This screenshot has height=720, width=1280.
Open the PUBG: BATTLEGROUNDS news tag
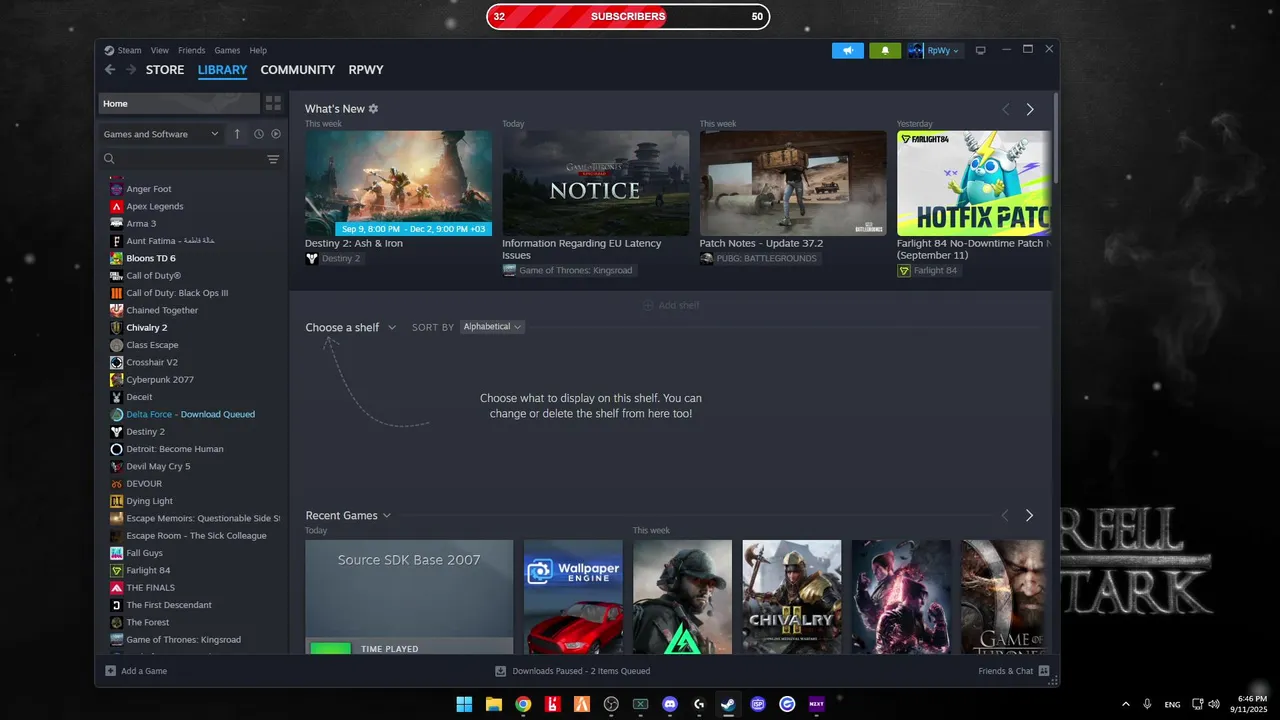[759, 258]
